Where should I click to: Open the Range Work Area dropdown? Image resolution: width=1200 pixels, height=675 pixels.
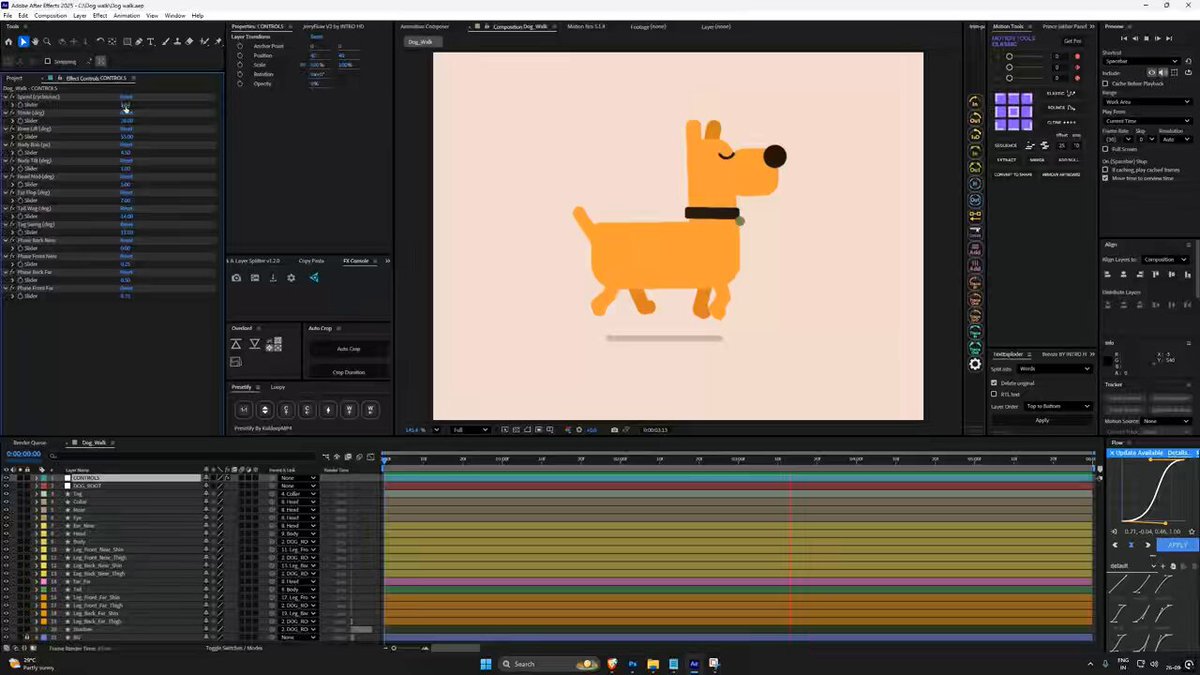pyautogui.click(x=1147, y=101)
